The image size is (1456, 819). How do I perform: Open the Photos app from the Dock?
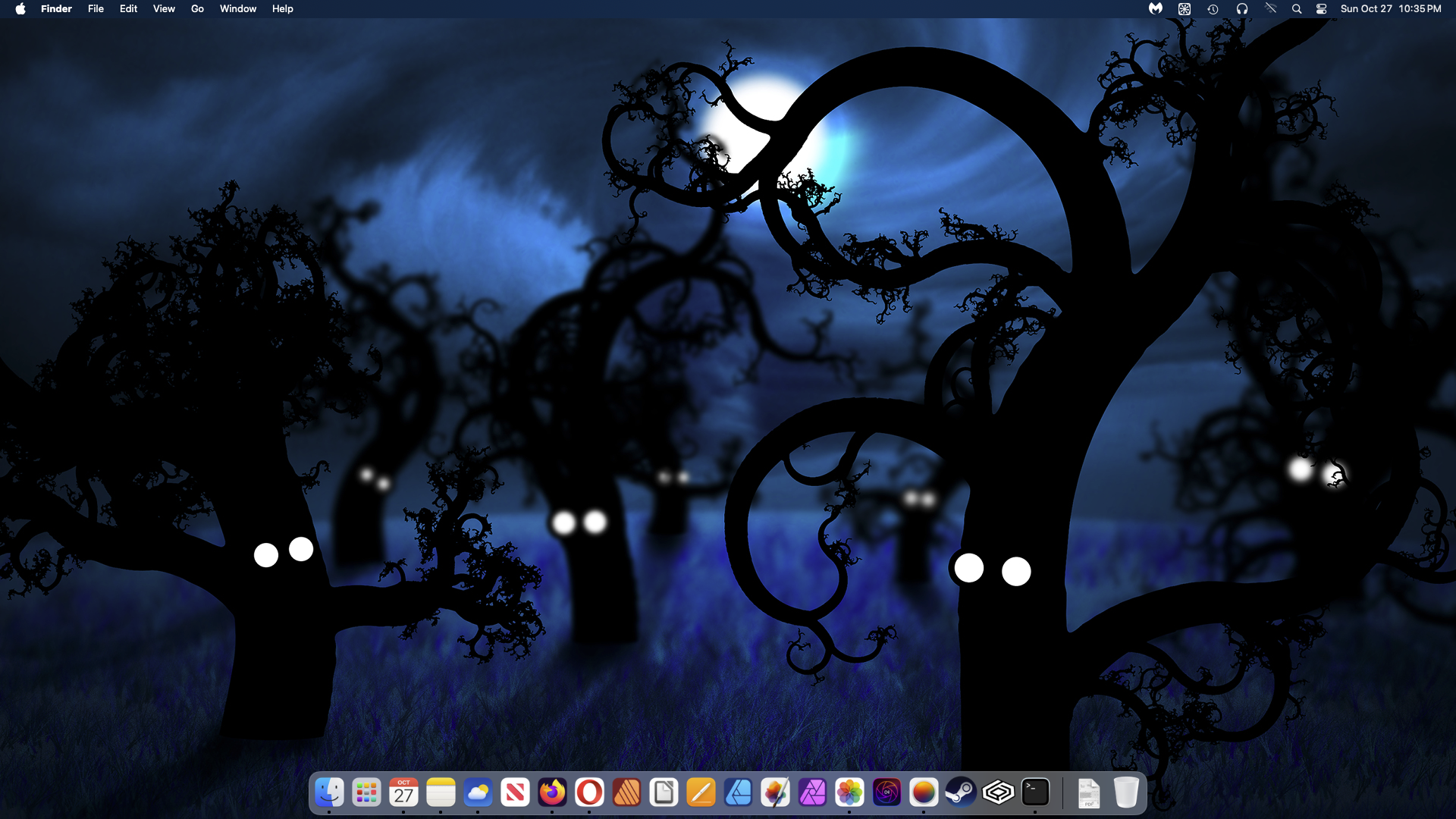(x=849, y=792)
